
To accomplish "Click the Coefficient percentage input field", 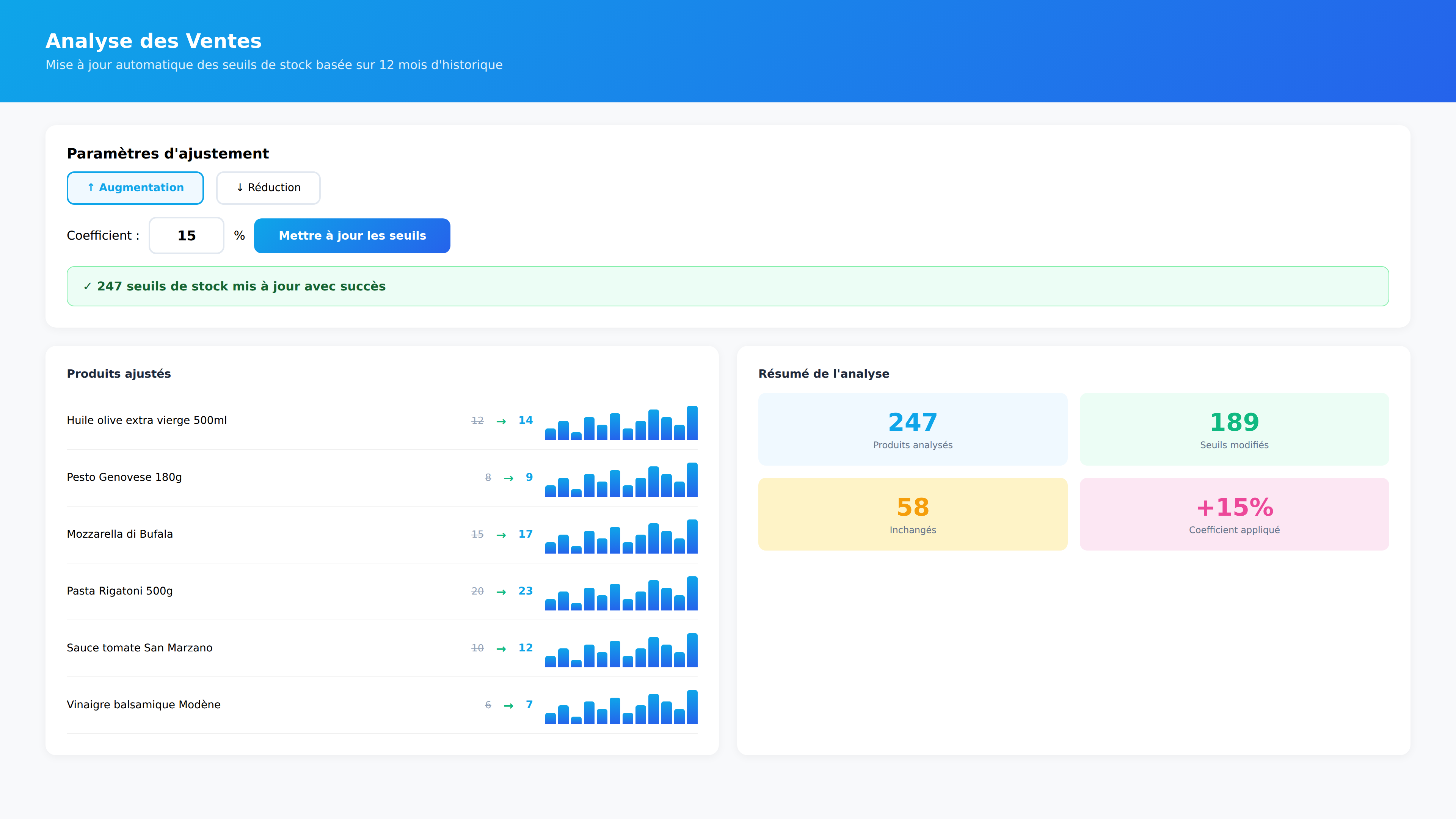I will point(187,236).
